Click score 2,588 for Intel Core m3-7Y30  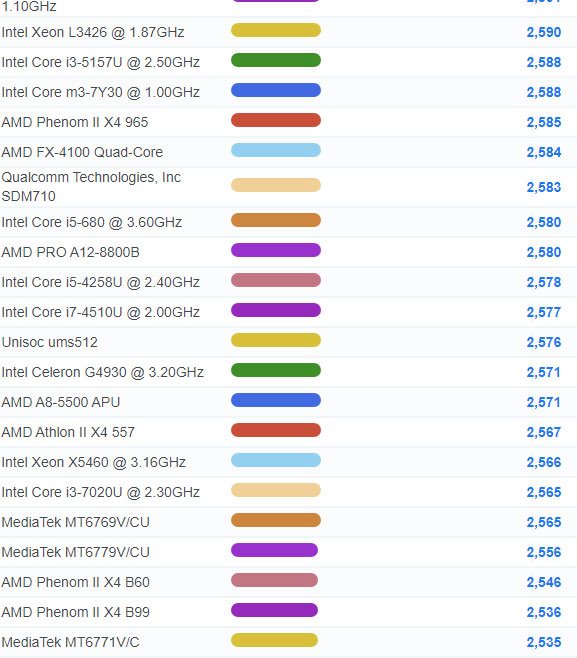click(x=544, y=92)
